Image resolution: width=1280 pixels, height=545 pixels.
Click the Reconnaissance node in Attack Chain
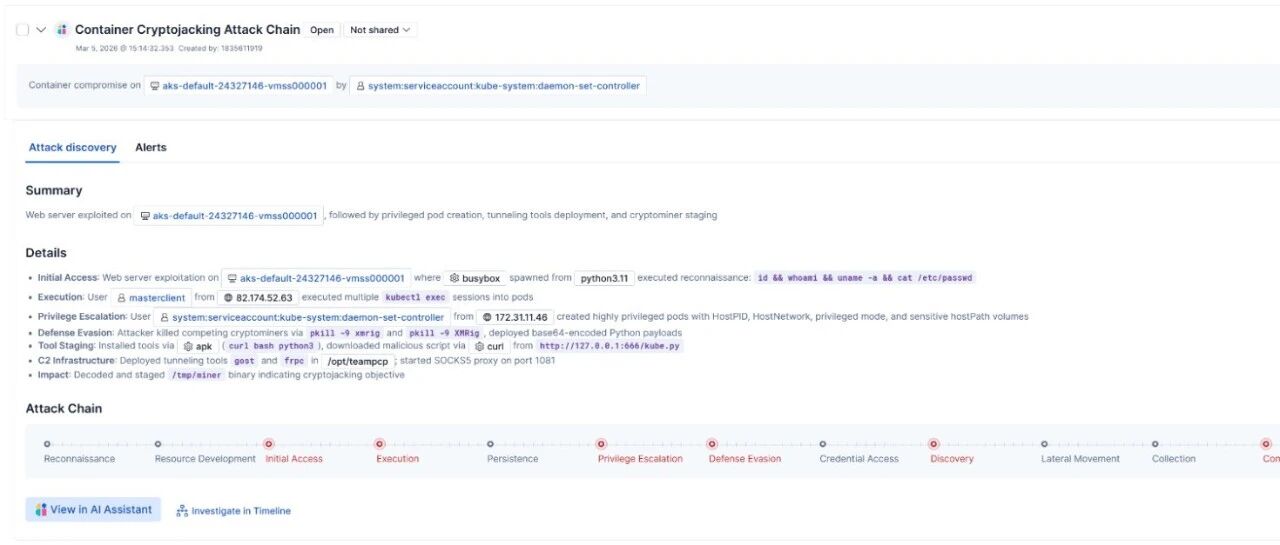pyautogui.click(x=47, y=444)
